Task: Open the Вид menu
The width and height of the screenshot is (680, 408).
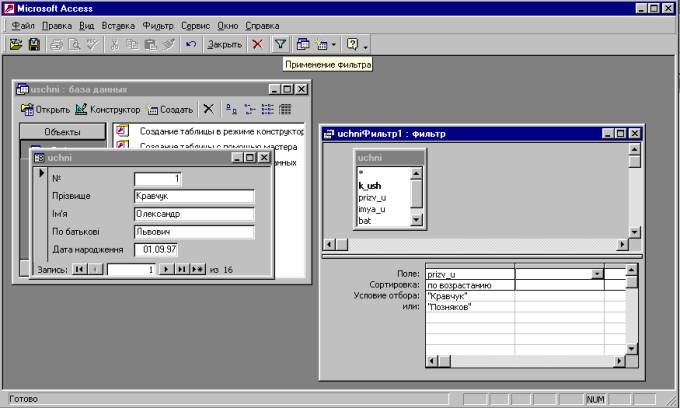Action: pyautogui.click(x=87, y=26)
